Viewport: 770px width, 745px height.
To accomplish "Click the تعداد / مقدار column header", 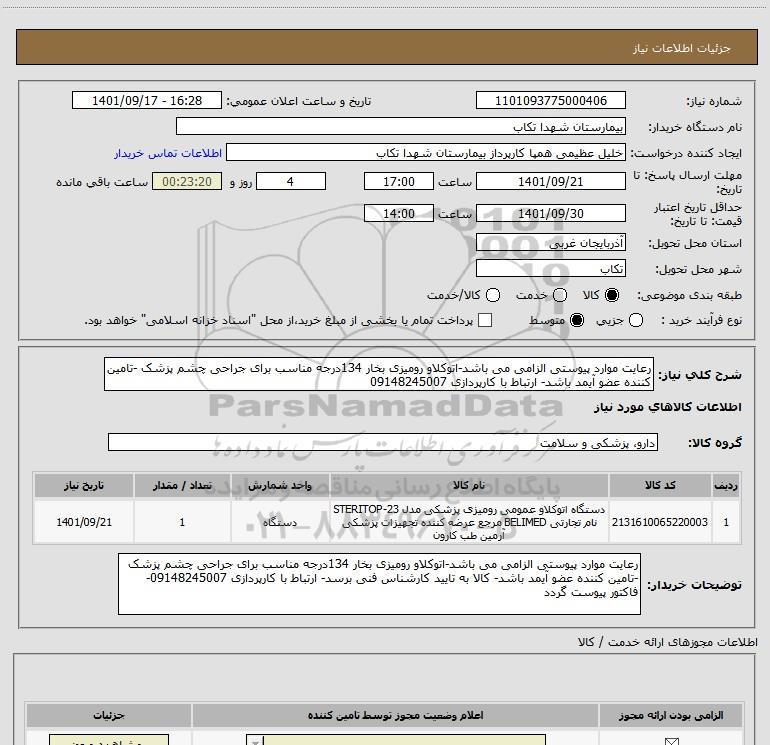I will point(182,486).
